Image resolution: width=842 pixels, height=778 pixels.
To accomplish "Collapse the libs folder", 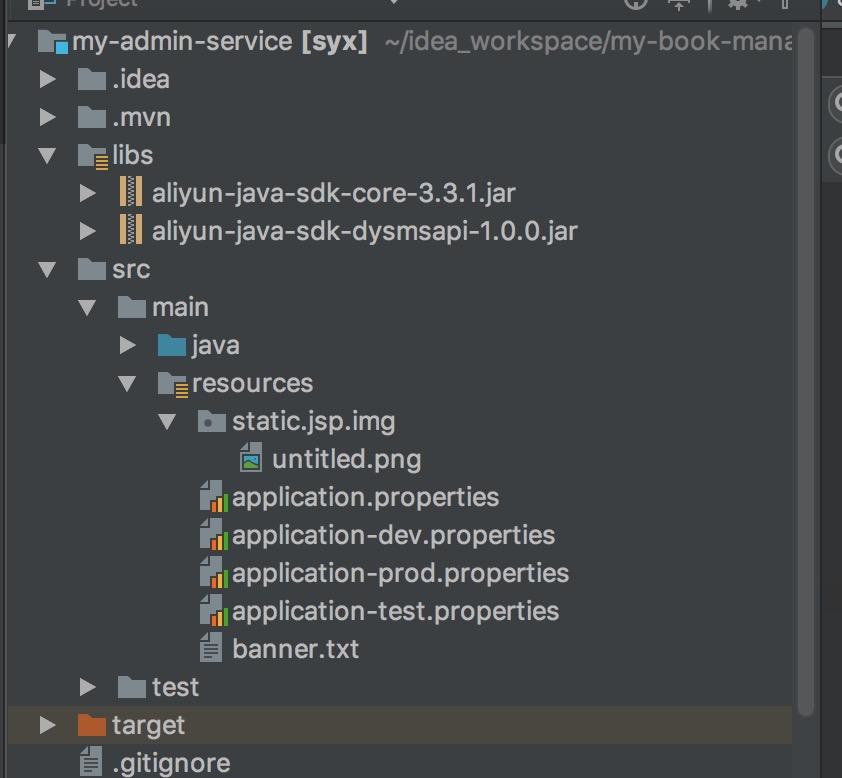I will click(x=47, y=155).
